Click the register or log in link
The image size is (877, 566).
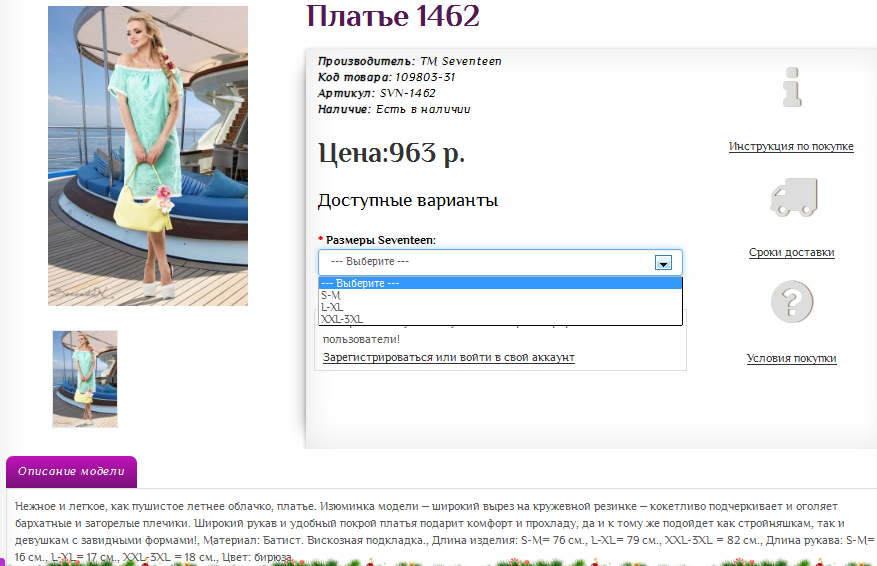coord(448,357)
